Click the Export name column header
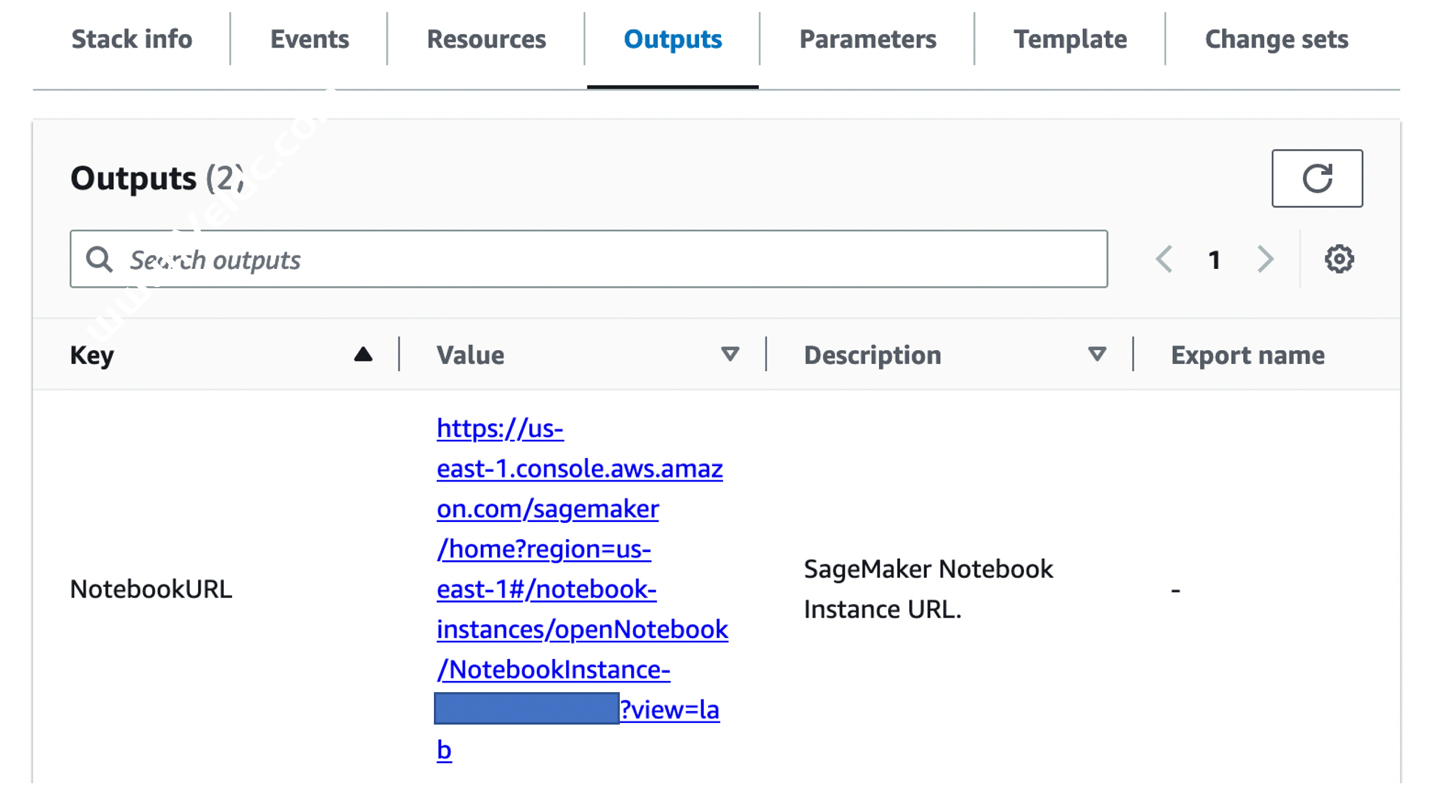1430x809 pixels. (x=1247, y=355)
